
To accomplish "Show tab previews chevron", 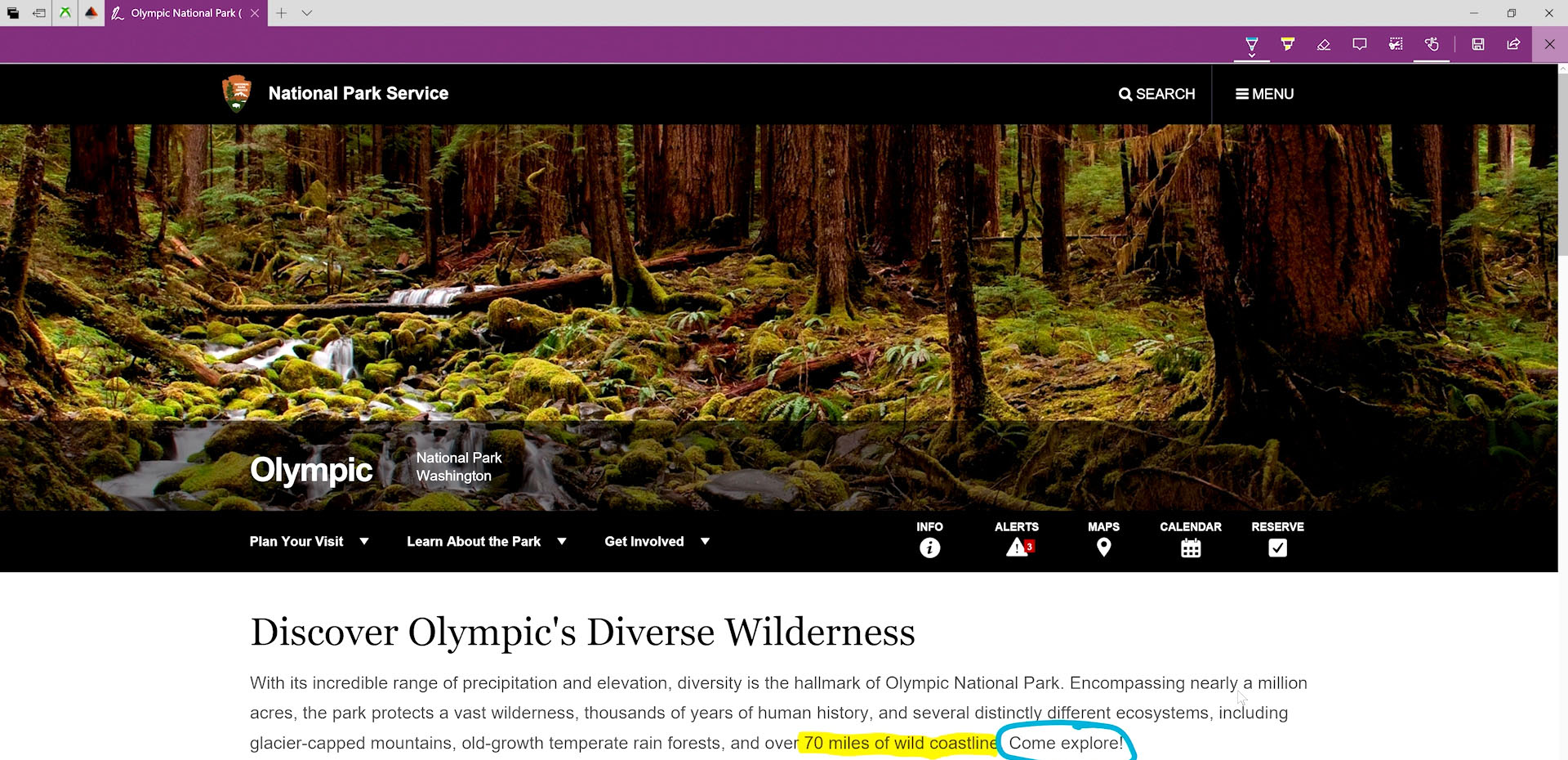I will (307, 13).
